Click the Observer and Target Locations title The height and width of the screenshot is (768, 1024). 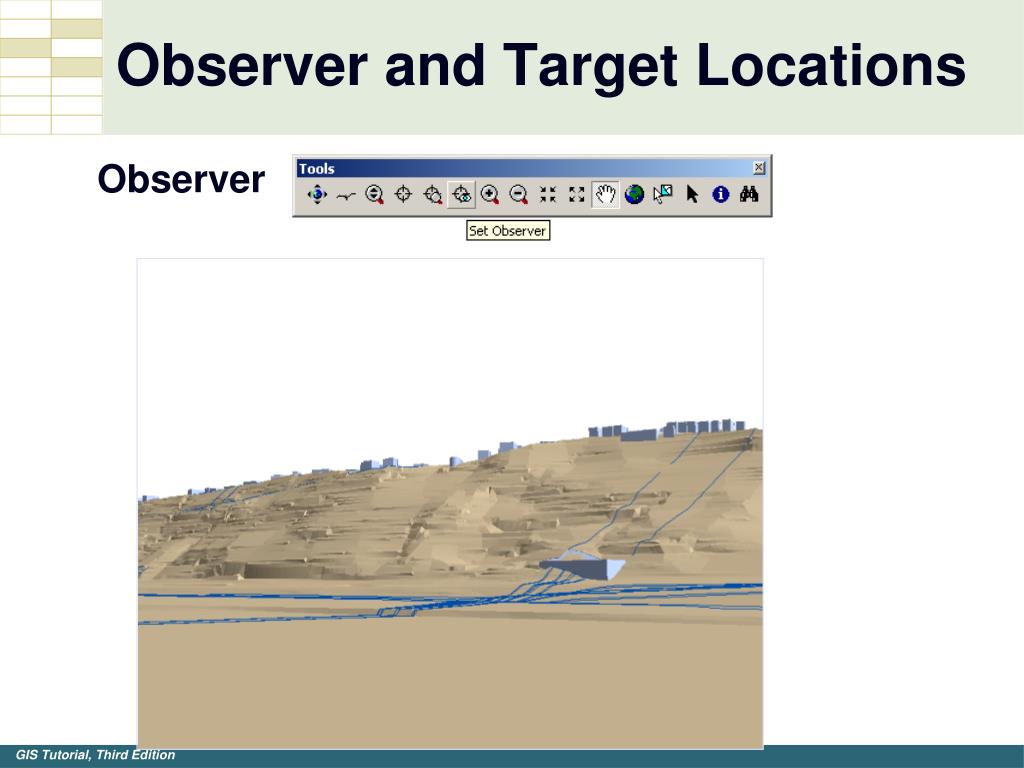tap(541, 66)
